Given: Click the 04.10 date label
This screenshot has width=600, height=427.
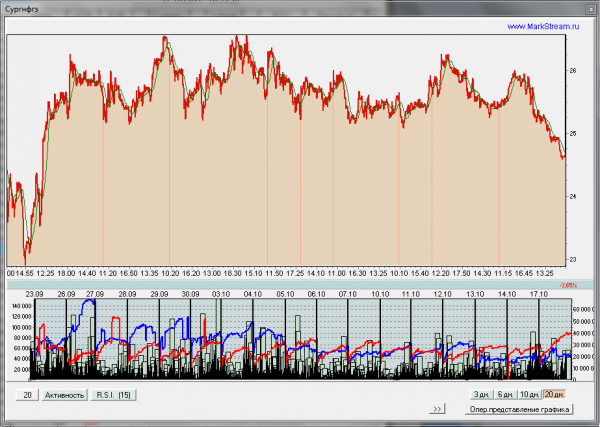Looking at the screenshot, I should click(x=253, y=294).
